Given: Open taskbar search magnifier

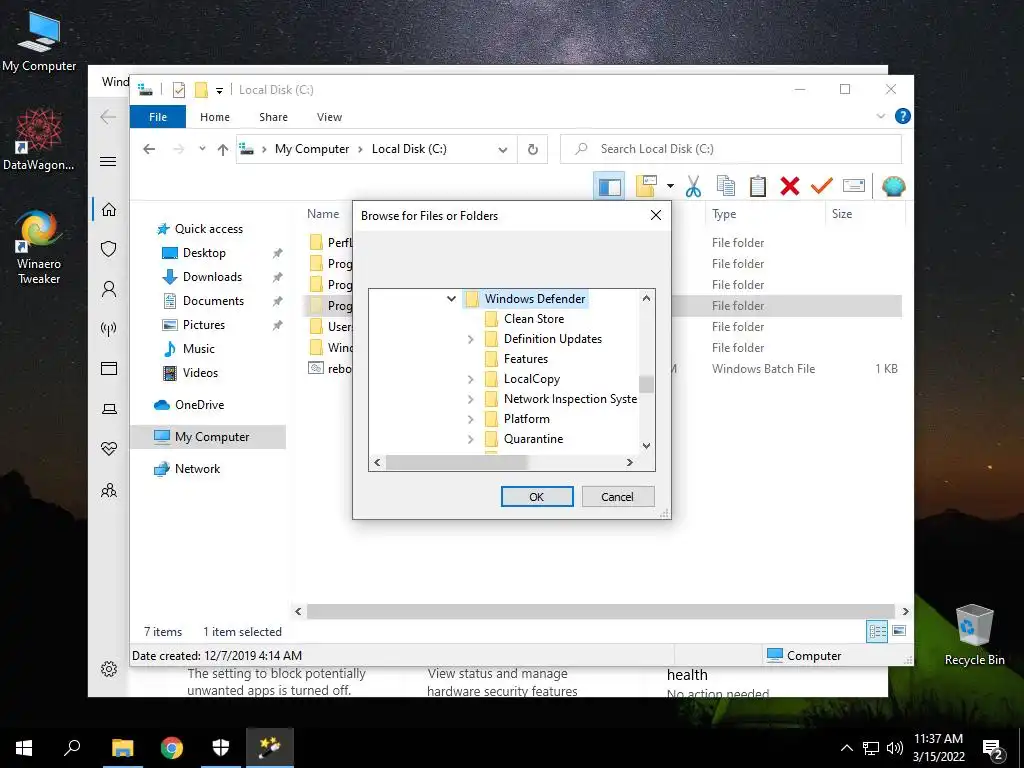Looking at the screenshot, I should pos(72,748).
